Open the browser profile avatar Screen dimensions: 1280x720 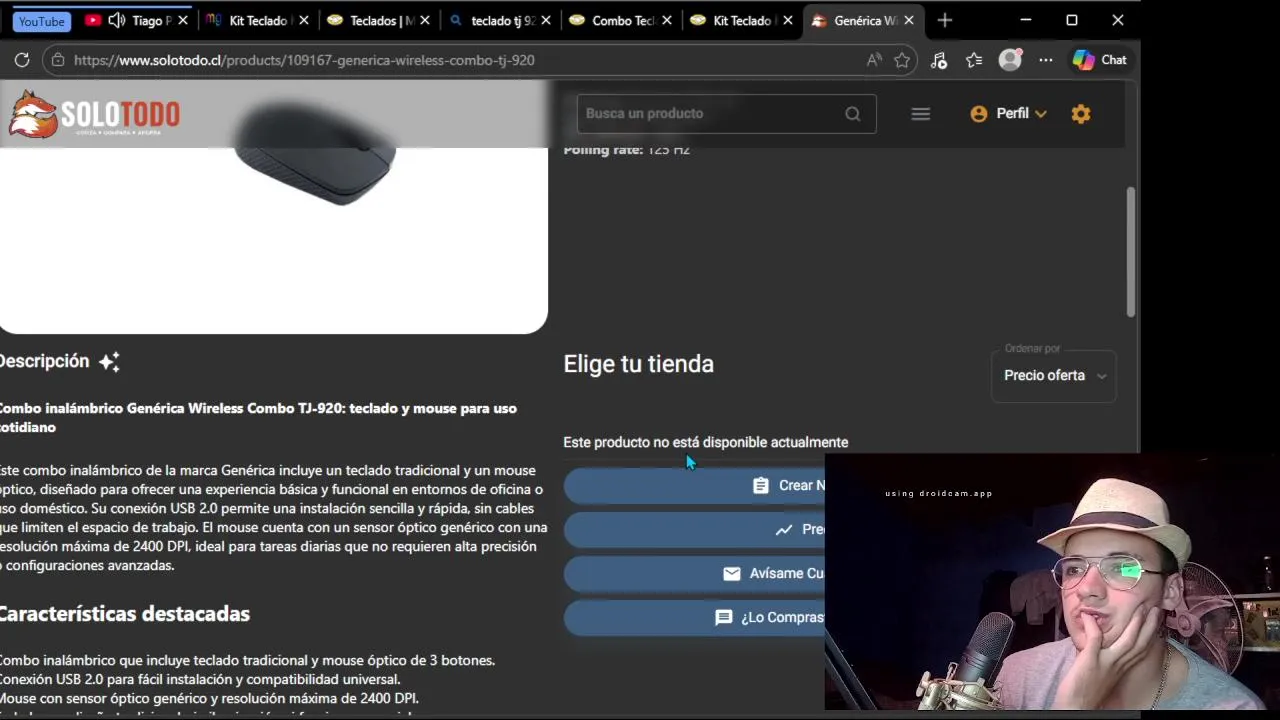1011,59
